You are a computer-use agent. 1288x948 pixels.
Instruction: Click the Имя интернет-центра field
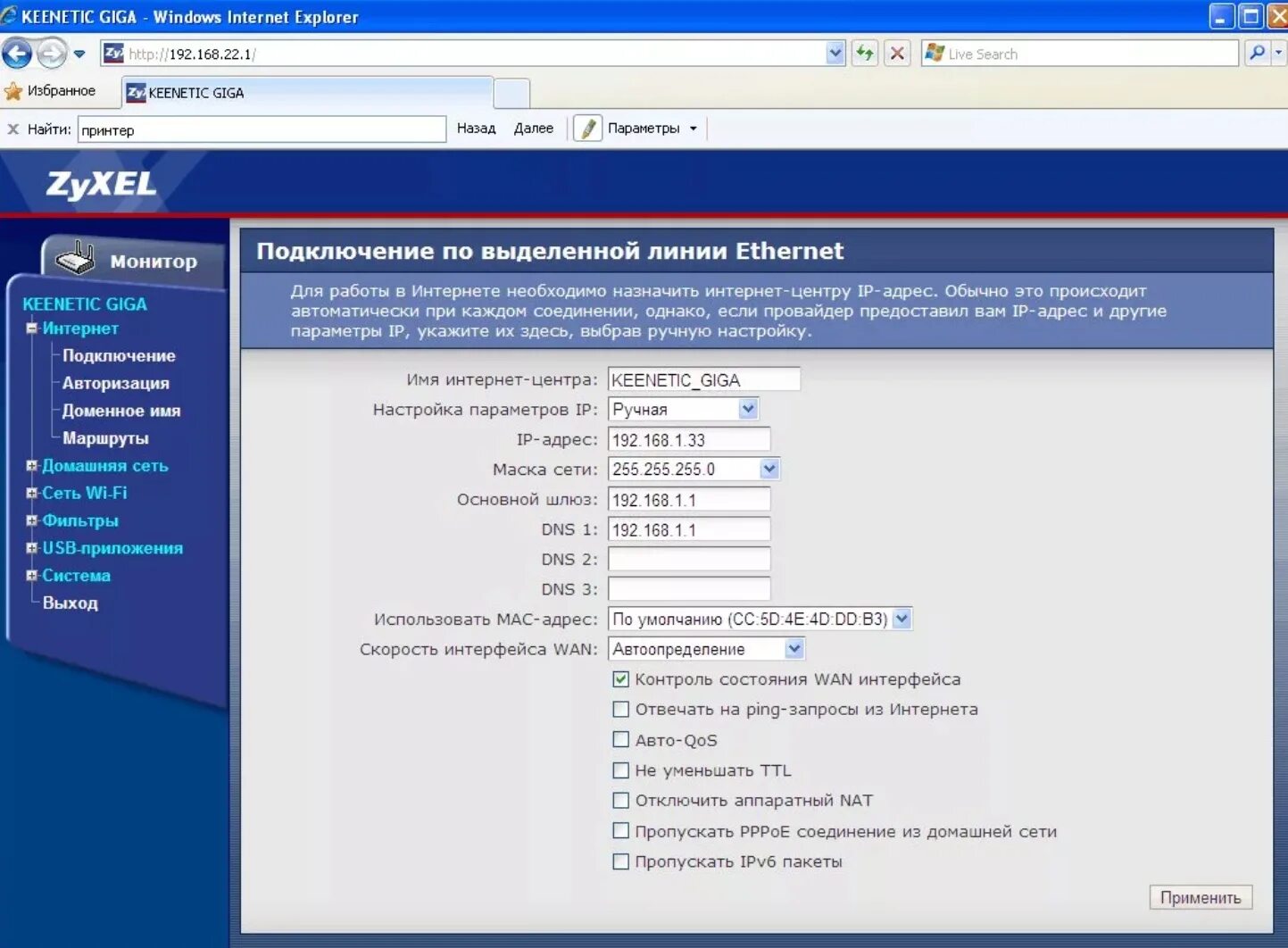point(704,379)
